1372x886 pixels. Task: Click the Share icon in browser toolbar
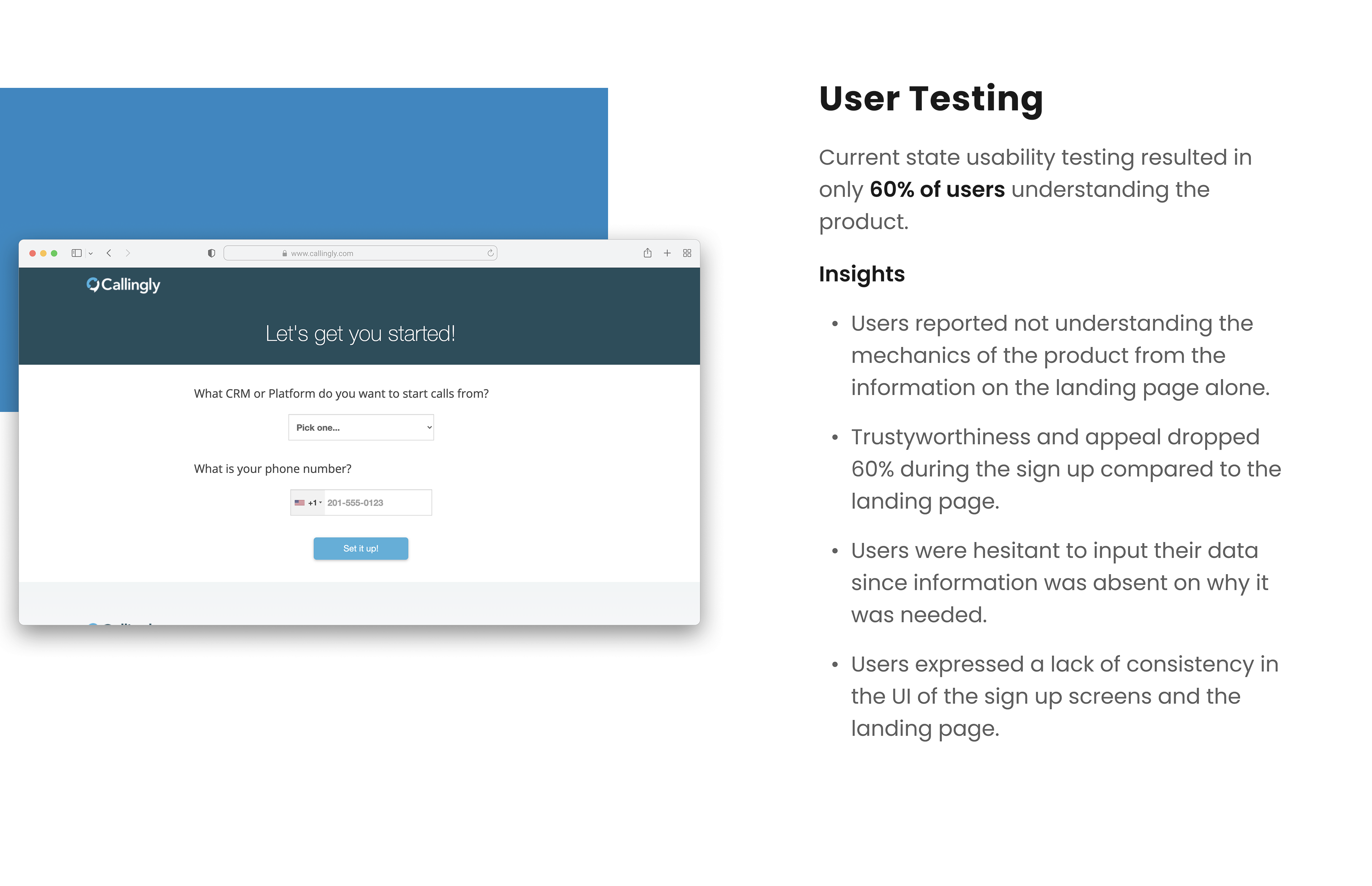(647, 253)
